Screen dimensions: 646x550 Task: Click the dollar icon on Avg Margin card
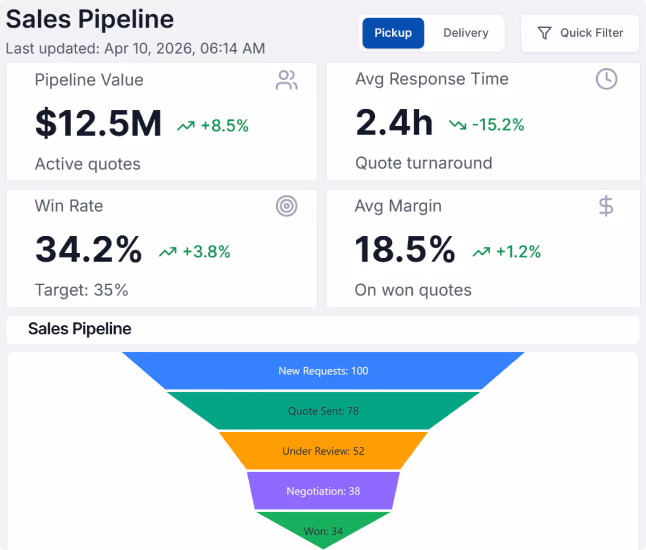tap(606, 206)
